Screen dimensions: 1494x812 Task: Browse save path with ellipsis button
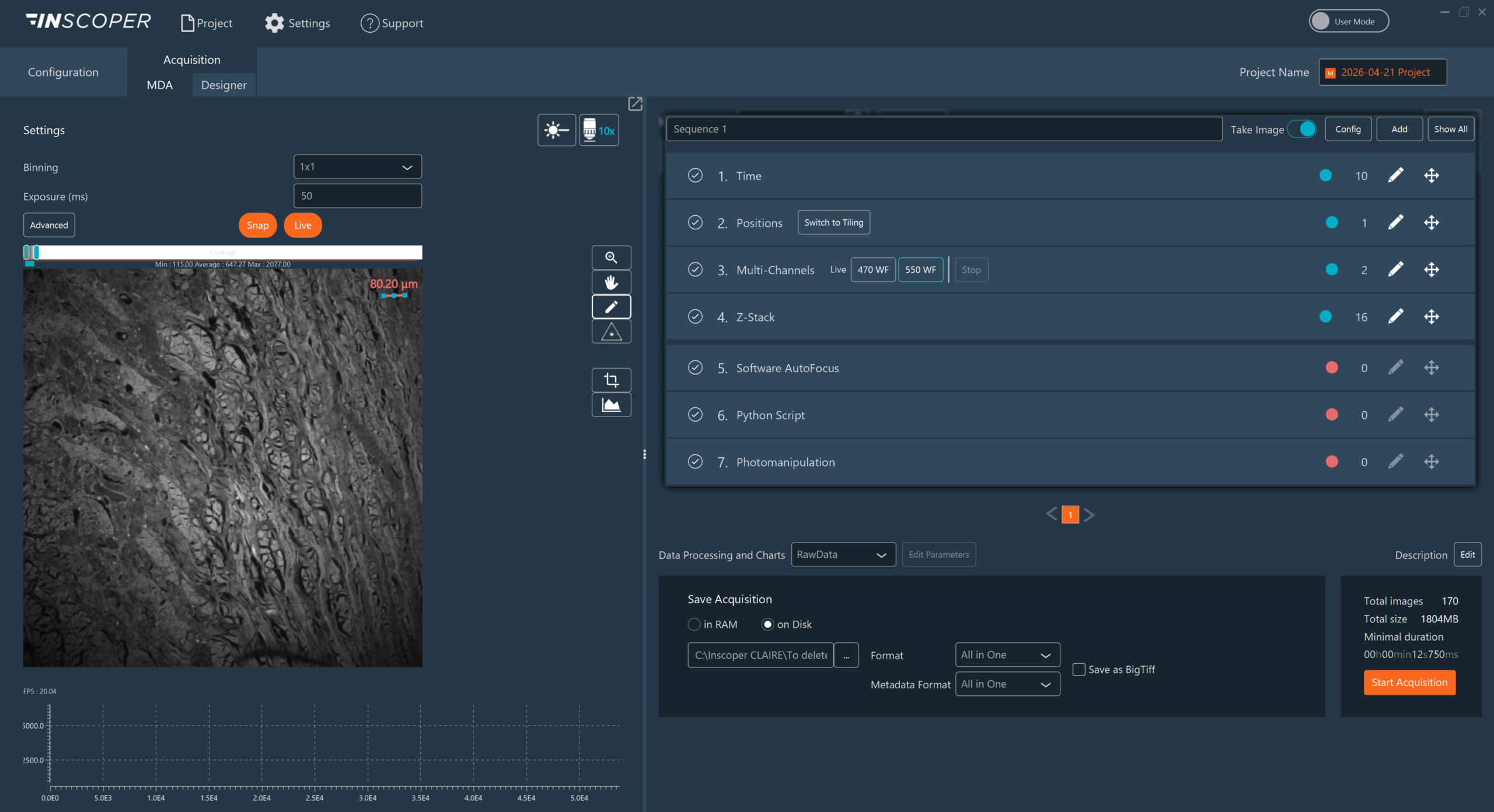[846, 655]
